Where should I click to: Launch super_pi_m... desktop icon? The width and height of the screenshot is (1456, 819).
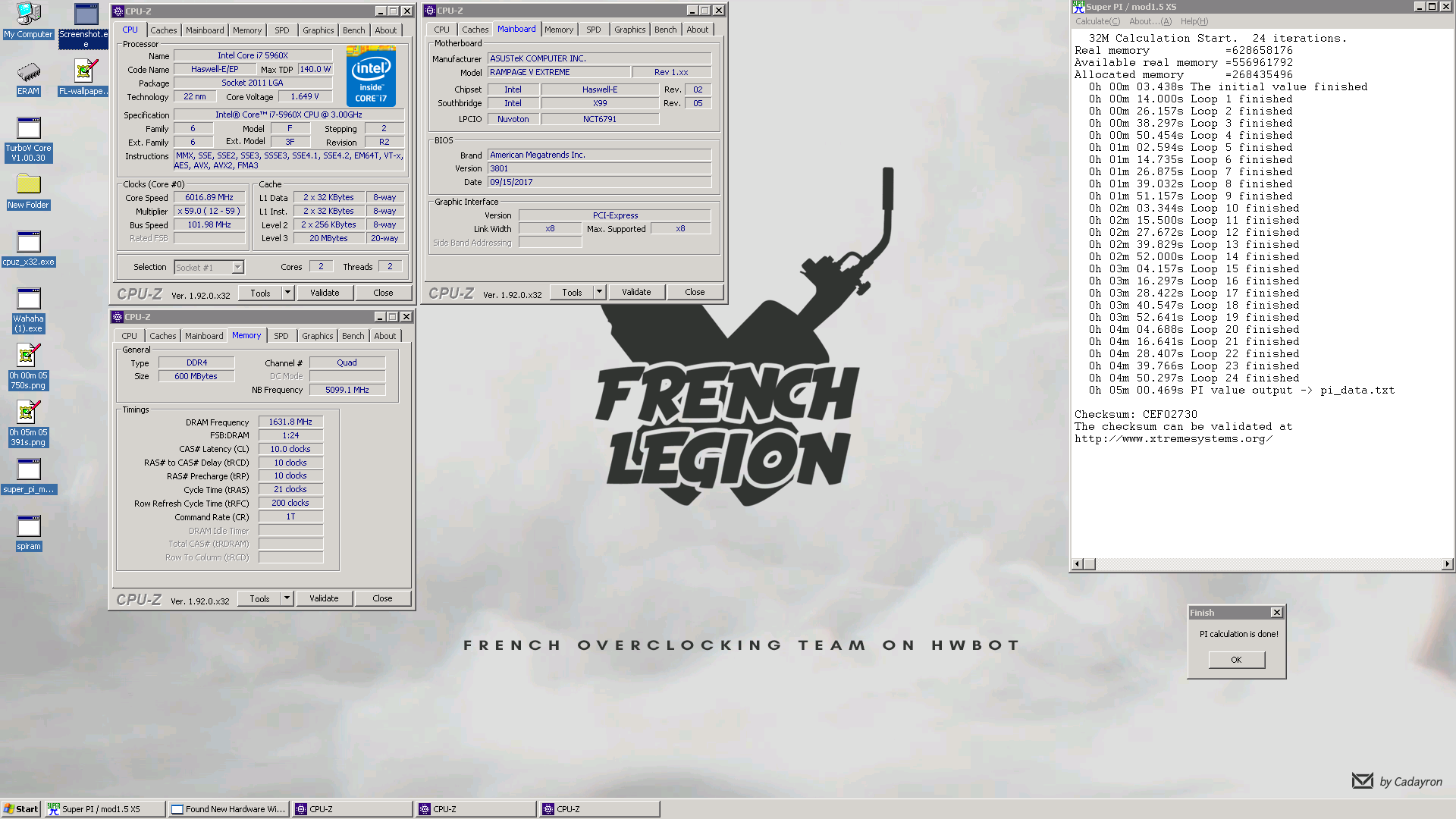coord(28,476)
